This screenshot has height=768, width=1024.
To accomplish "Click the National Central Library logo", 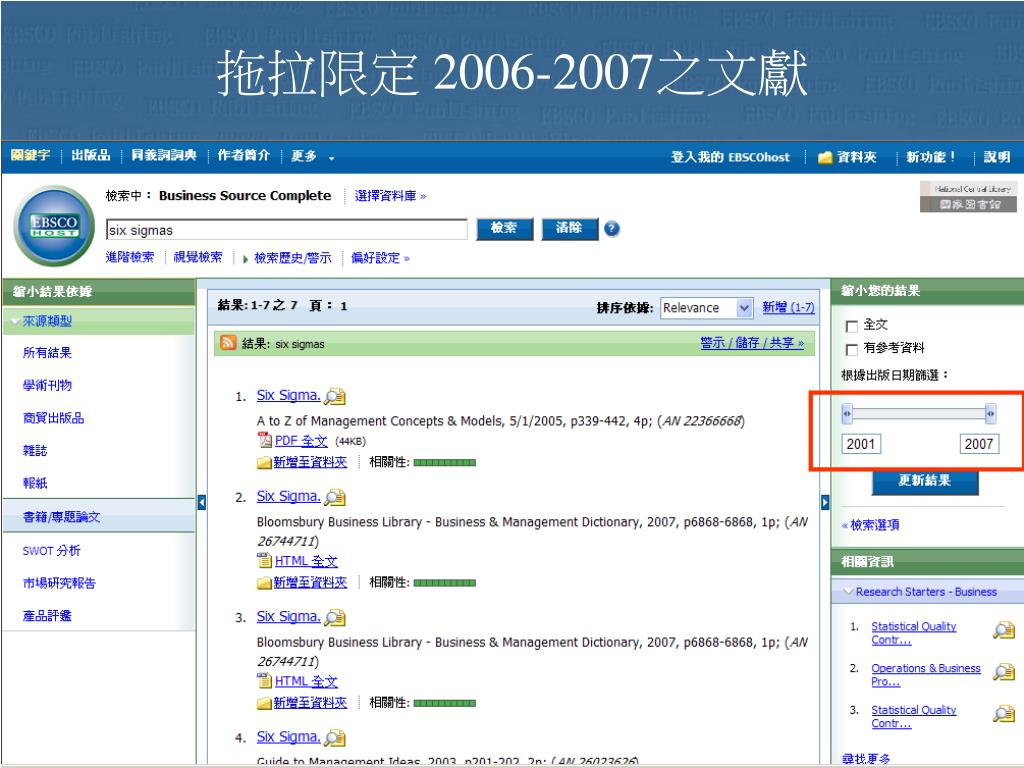I will (968, 197).
